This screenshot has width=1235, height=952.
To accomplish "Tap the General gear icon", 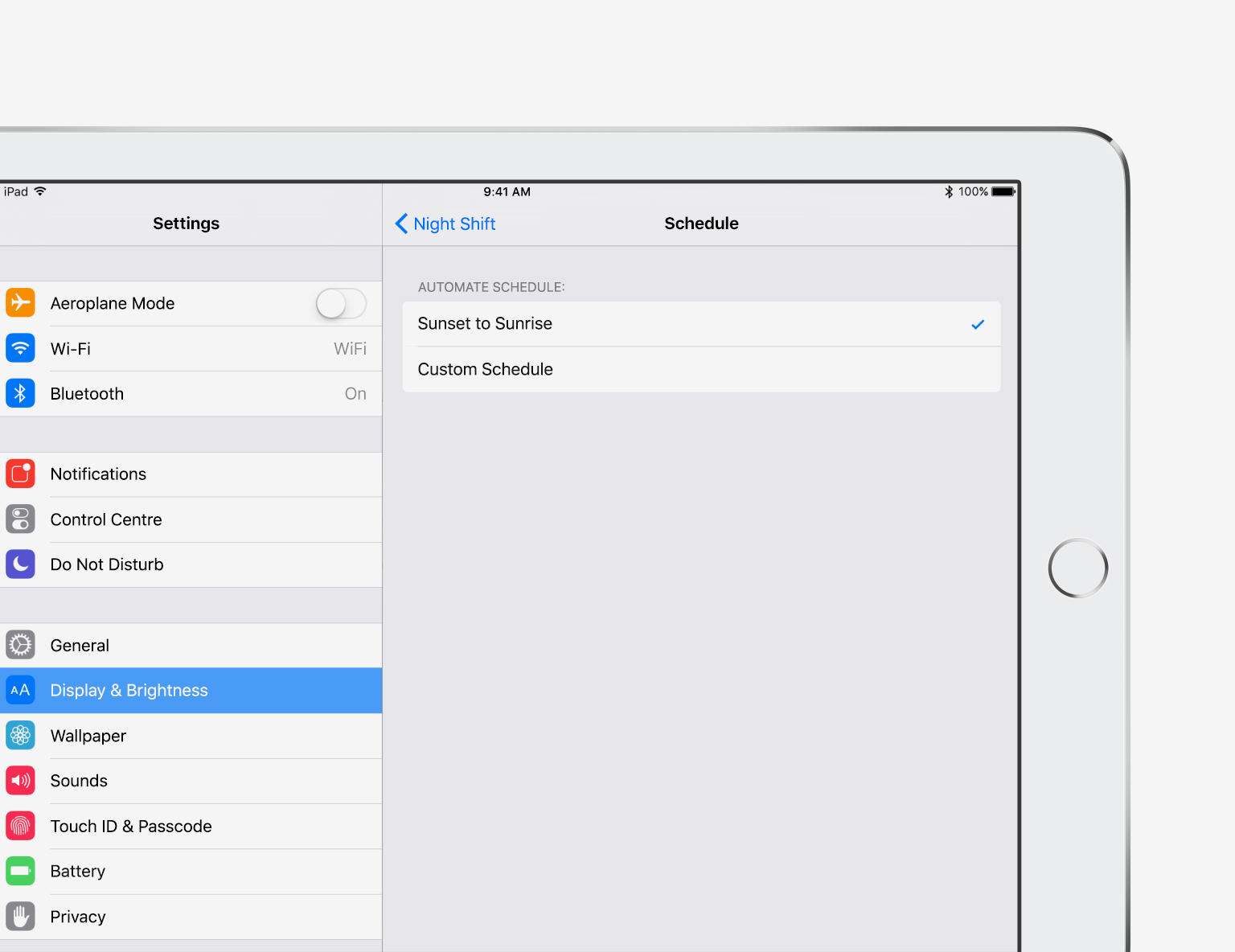I will (x=20, y=645).
